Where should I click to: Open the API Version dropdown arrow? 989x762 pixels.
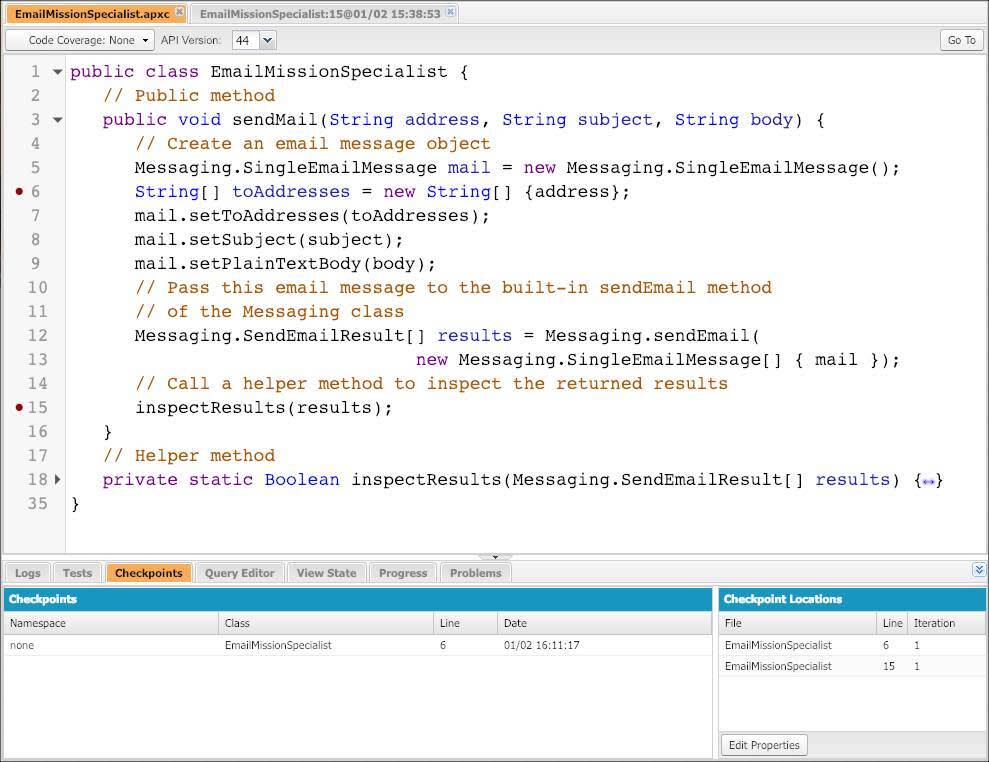267,40
